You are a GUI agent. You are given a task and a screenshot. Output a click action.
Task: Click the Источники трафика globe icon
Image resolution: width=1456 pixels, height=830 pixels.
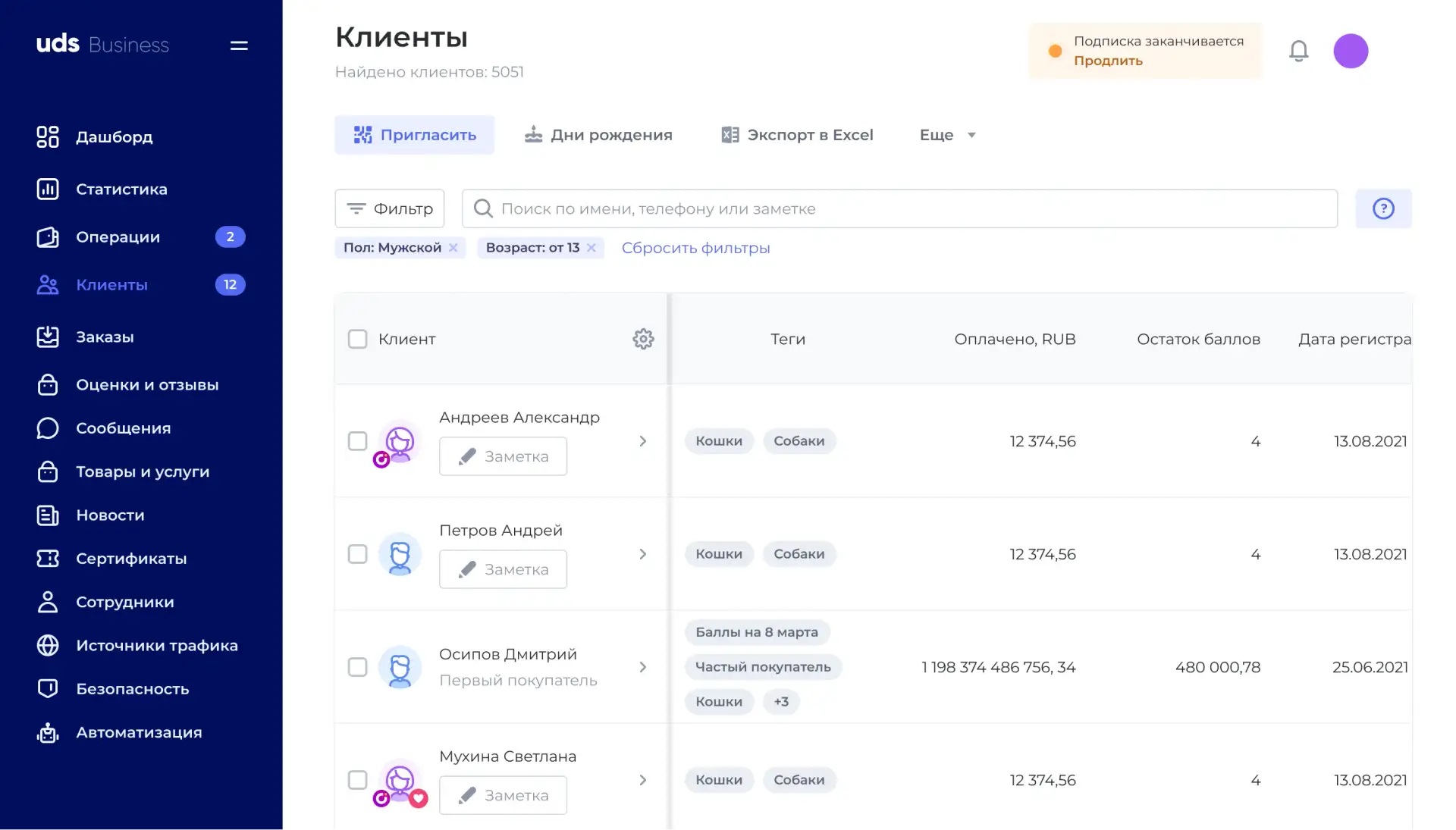[48, 646]
